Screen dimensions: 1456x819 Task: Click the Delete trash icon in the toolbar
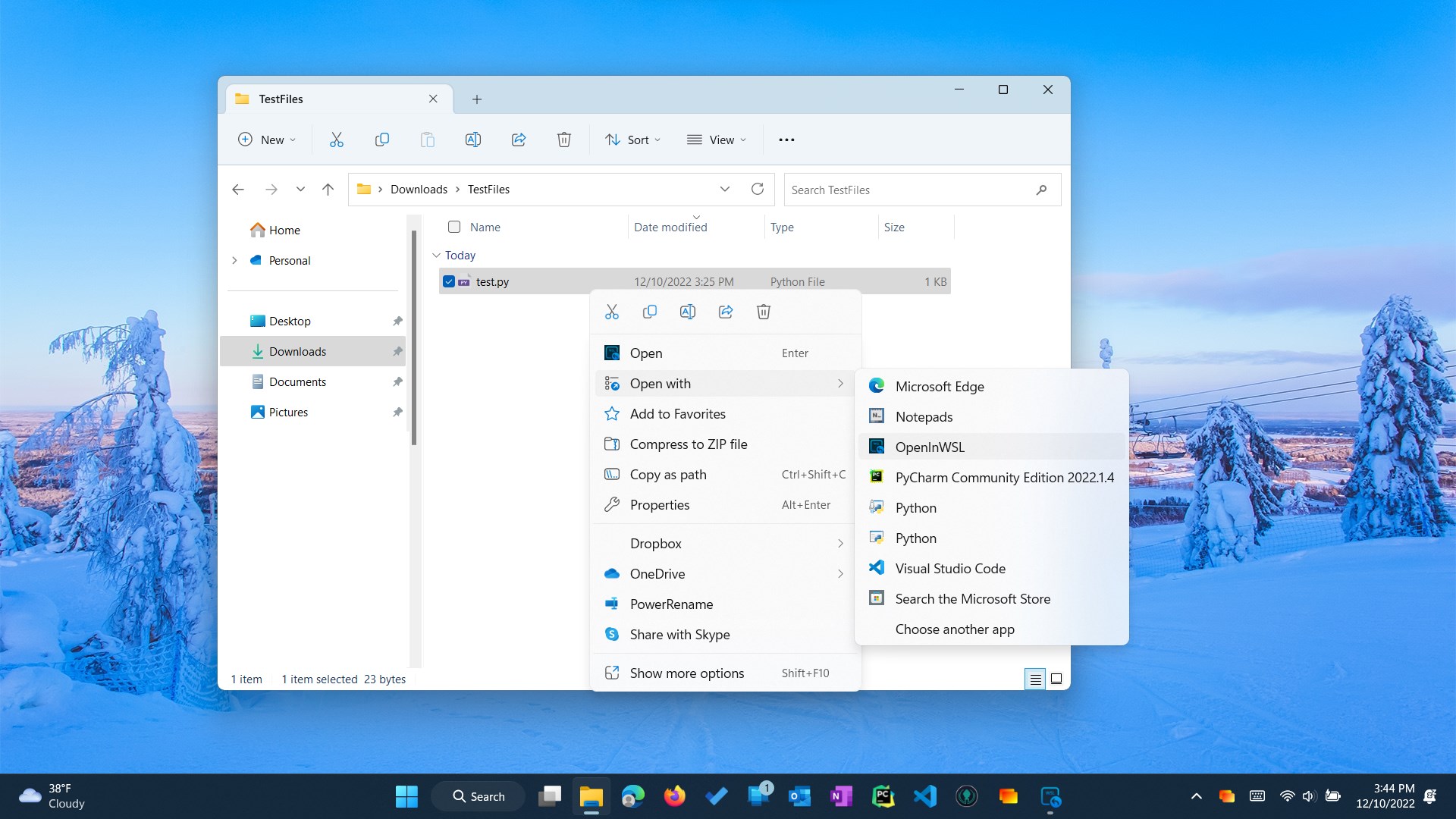[x=563, y=140]
